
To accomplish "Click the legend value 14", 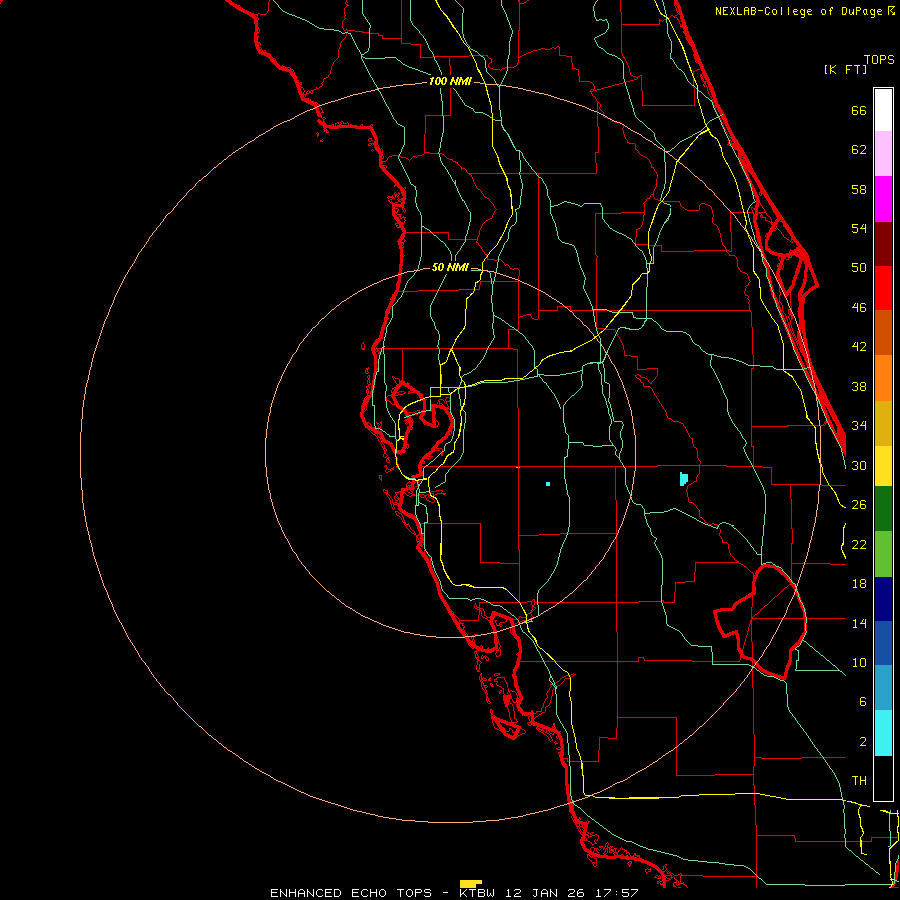I will (859, 623).
